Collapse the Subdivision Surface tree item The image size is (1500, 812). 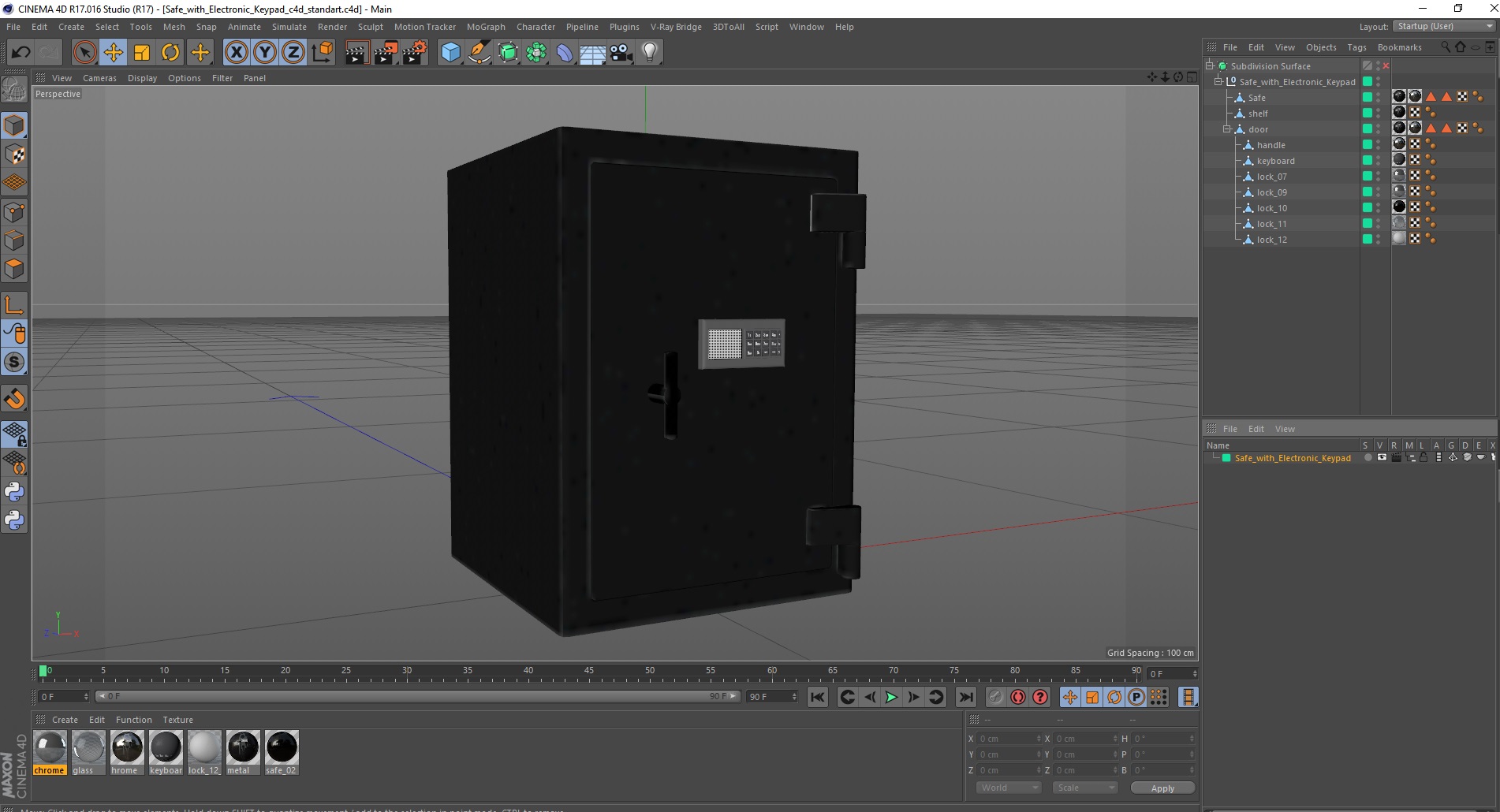1209,66
